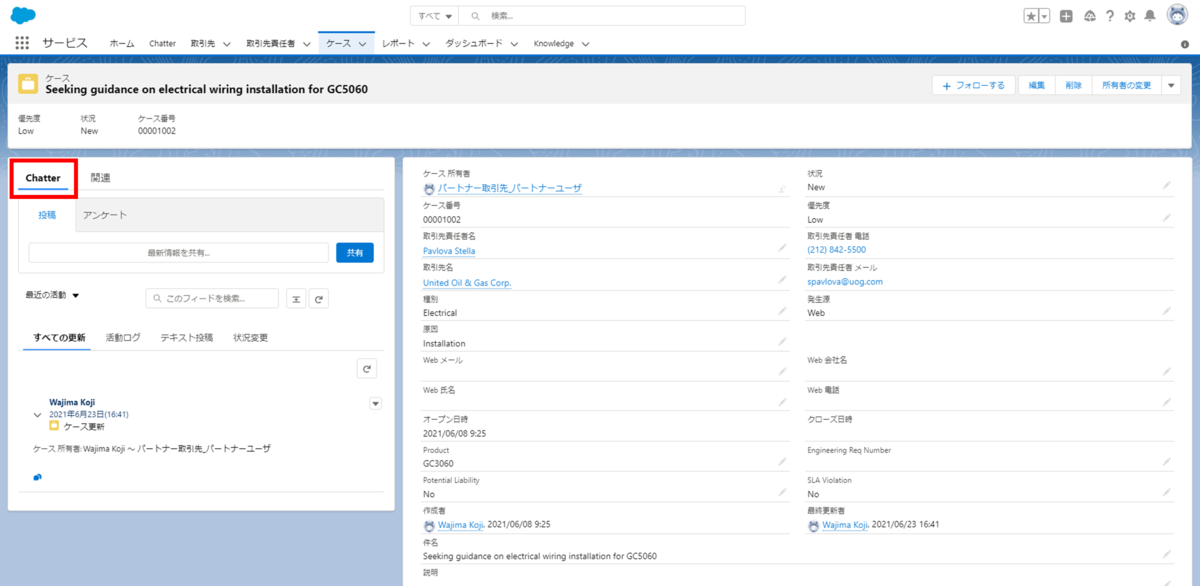Open the Setup gear icon

(1130, 16)
